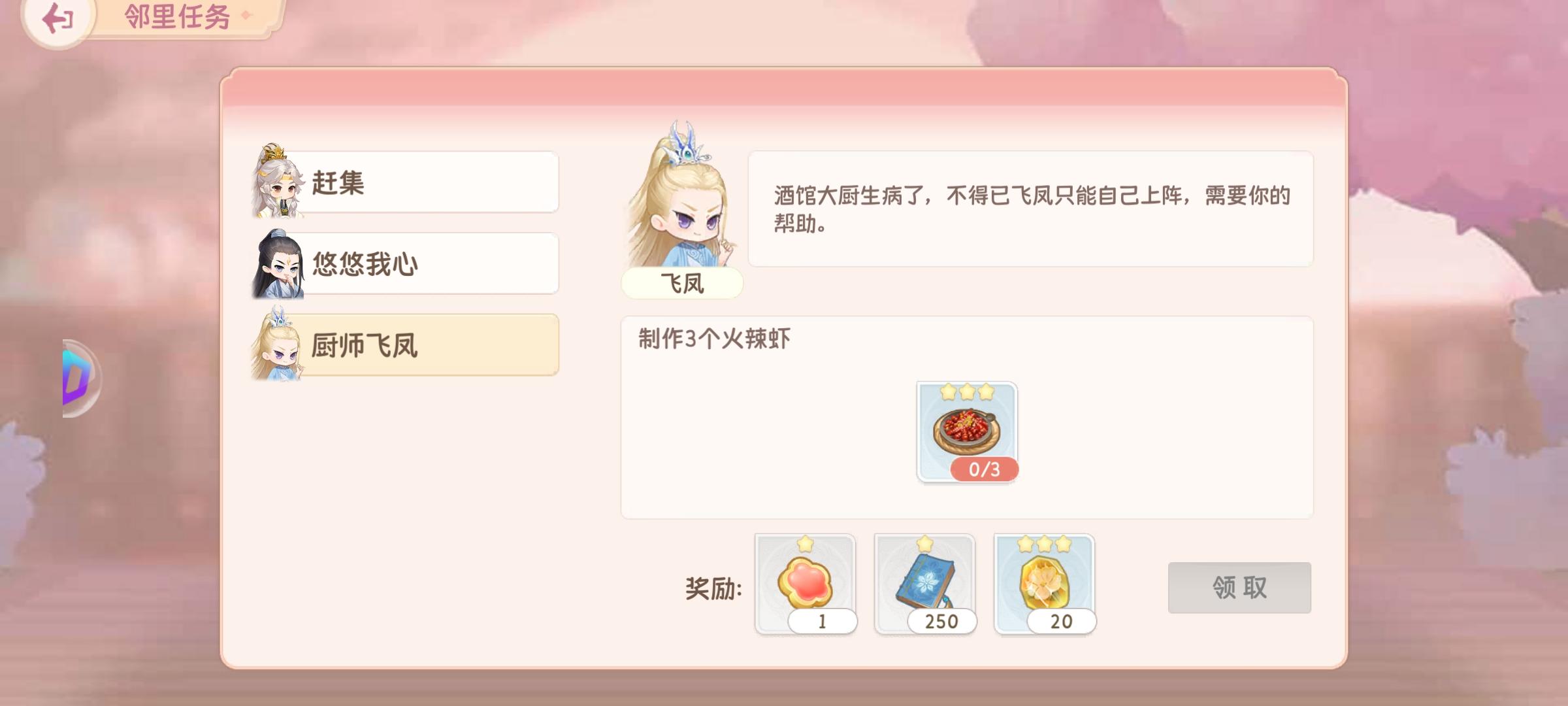Viewport: 1568px width, 706px height.
Task: Click the 250 quantity on book reward
Action: pyautogui.click(x=941, y=621)
